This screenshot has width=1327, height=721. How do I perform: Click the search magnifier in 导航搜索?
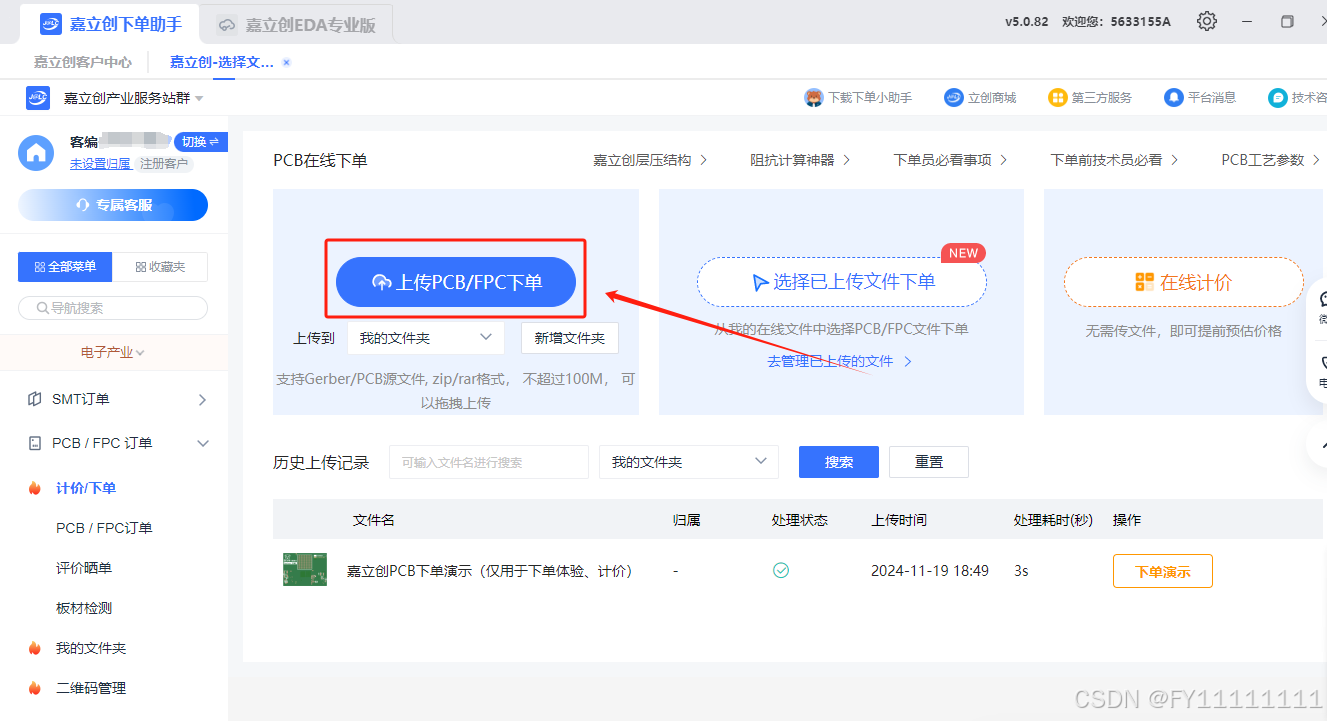click(43, 308)
